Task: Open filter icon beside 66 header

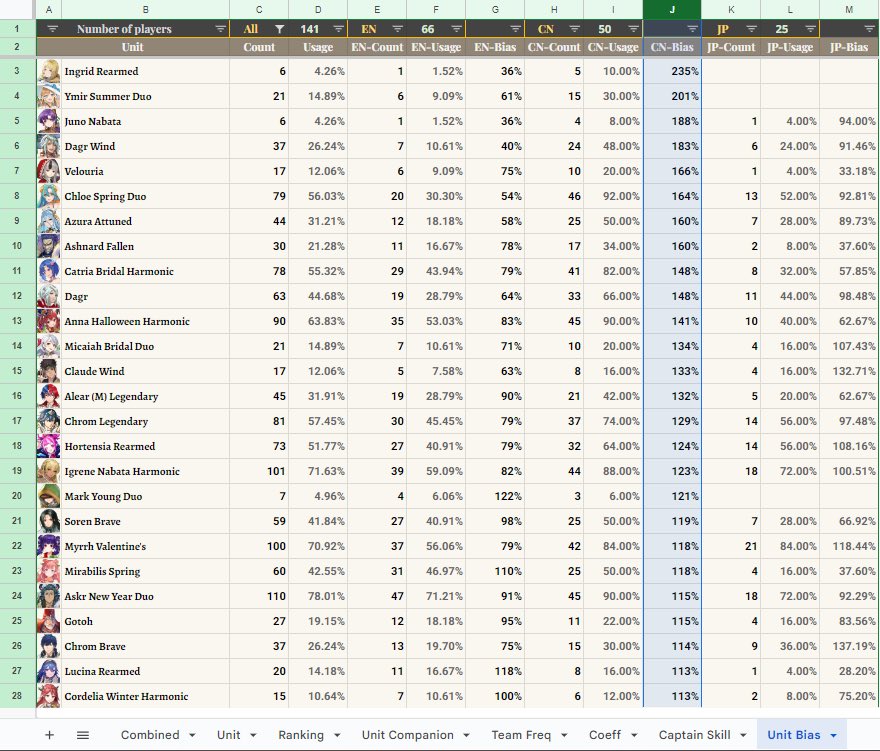Action: coord(456,29)
